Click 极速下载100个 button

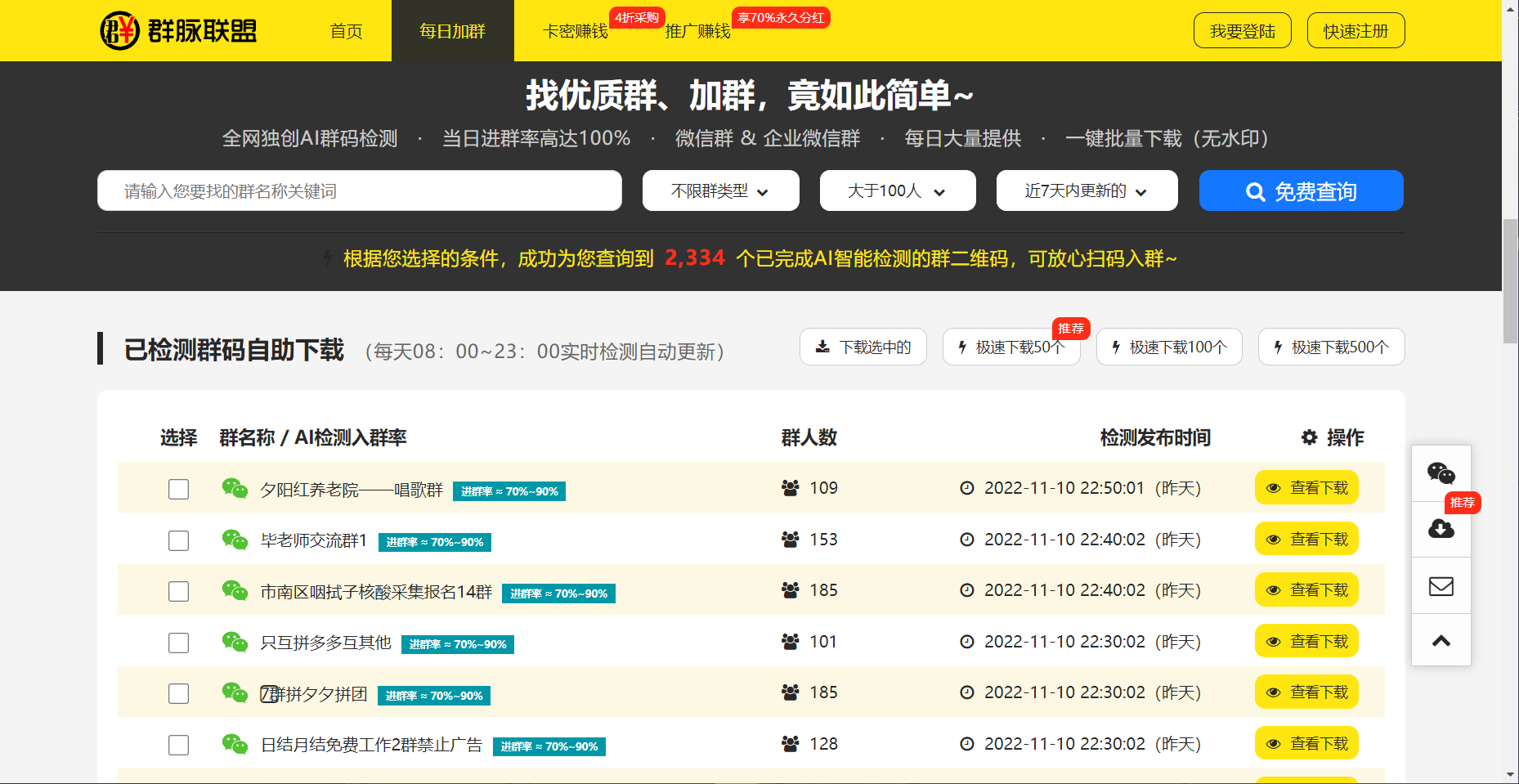point(1169,347)
